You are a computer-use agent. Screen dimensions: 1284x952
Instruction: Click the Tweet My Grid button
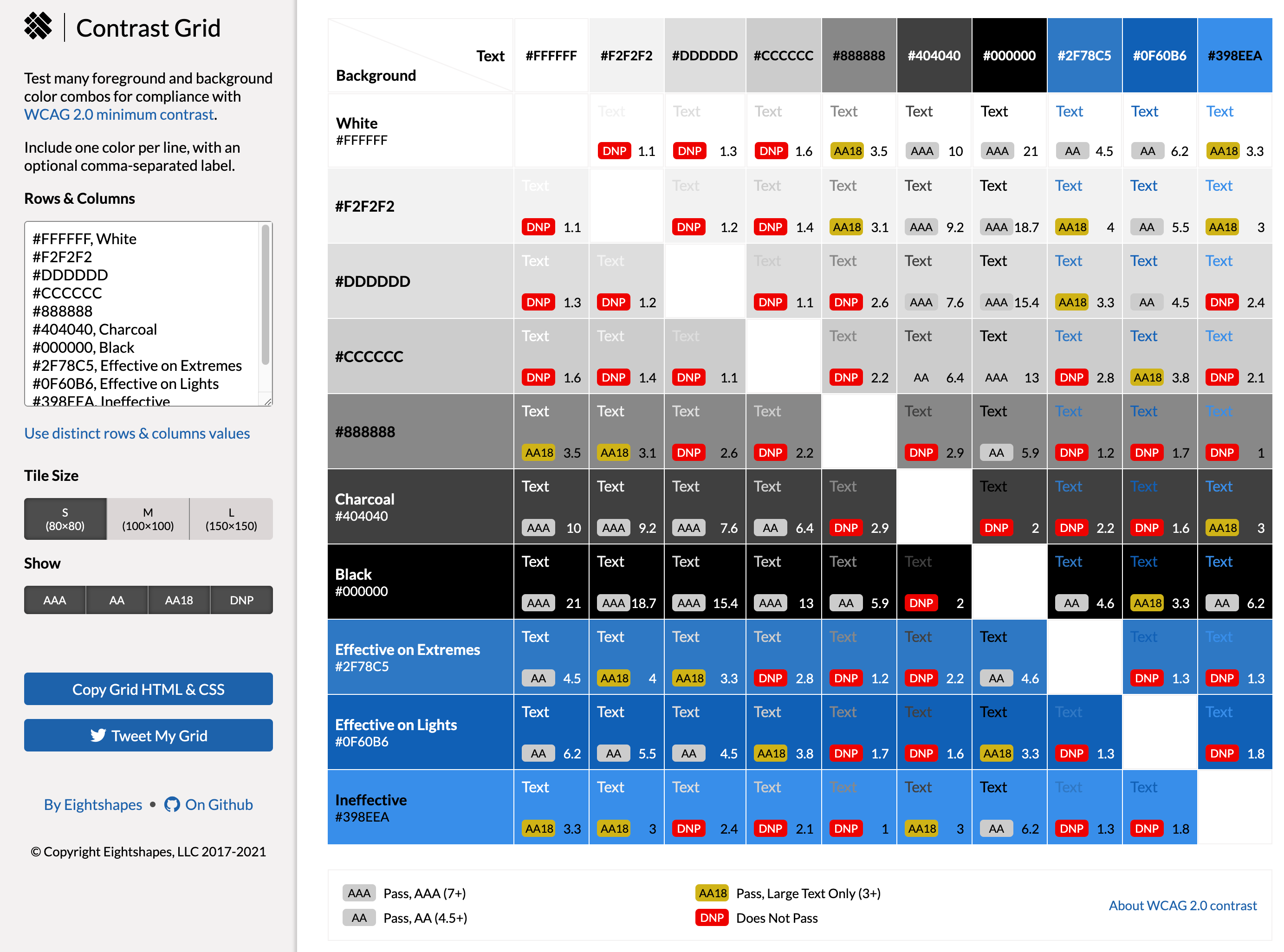148,735
